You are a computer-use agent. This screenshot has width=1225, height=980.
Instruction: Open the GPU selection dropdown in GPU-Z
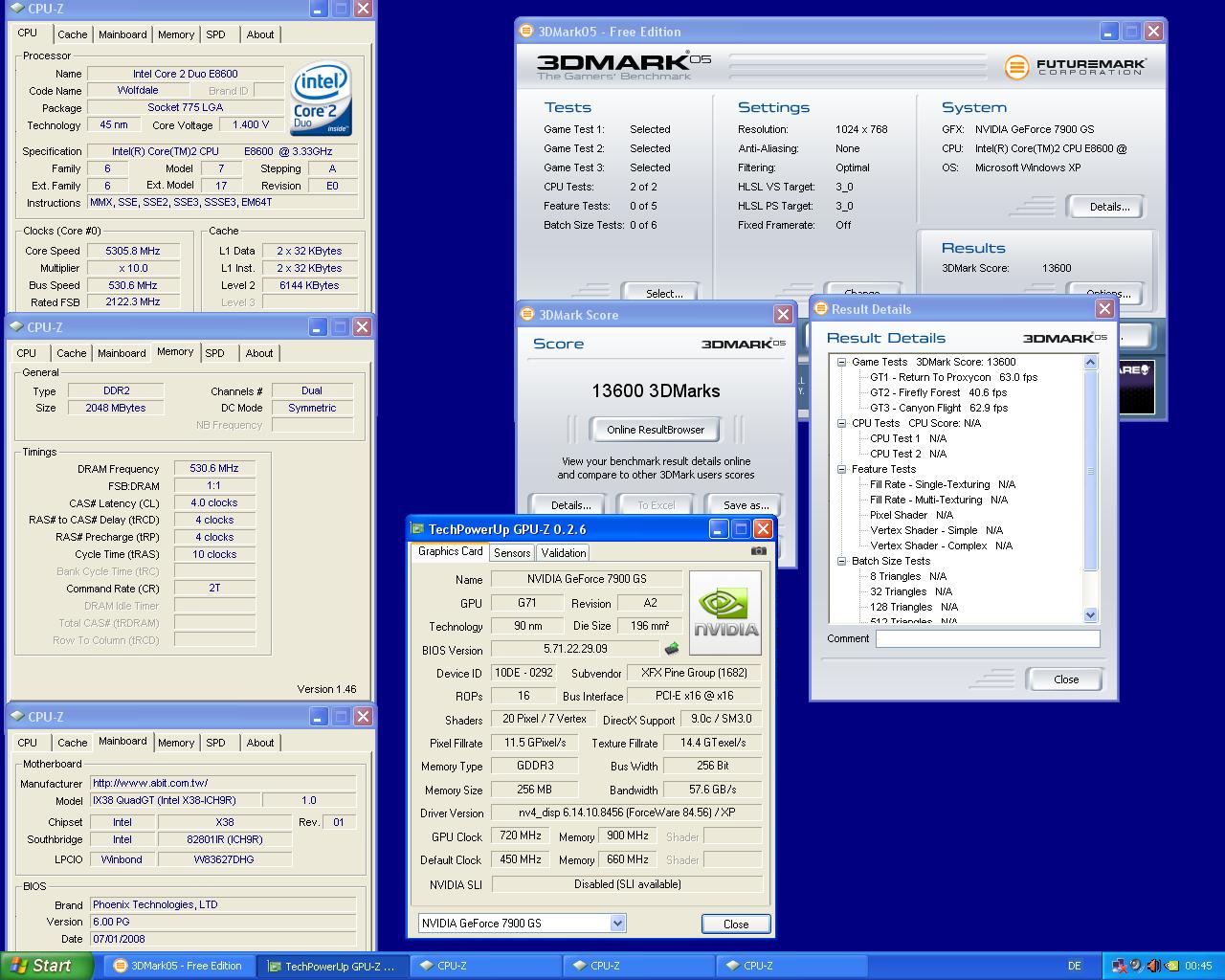pos(617,923)
